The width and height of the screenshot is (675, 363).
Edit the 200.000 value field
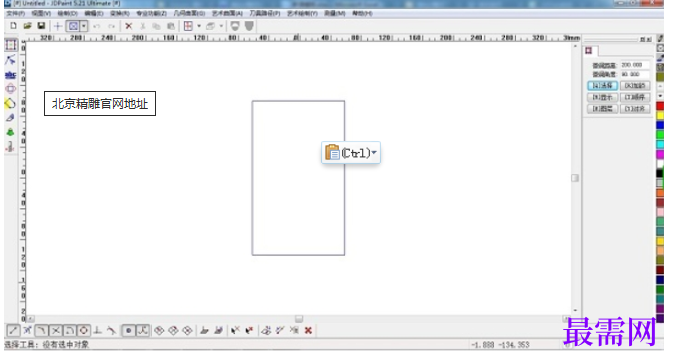(x=635, y=65)
